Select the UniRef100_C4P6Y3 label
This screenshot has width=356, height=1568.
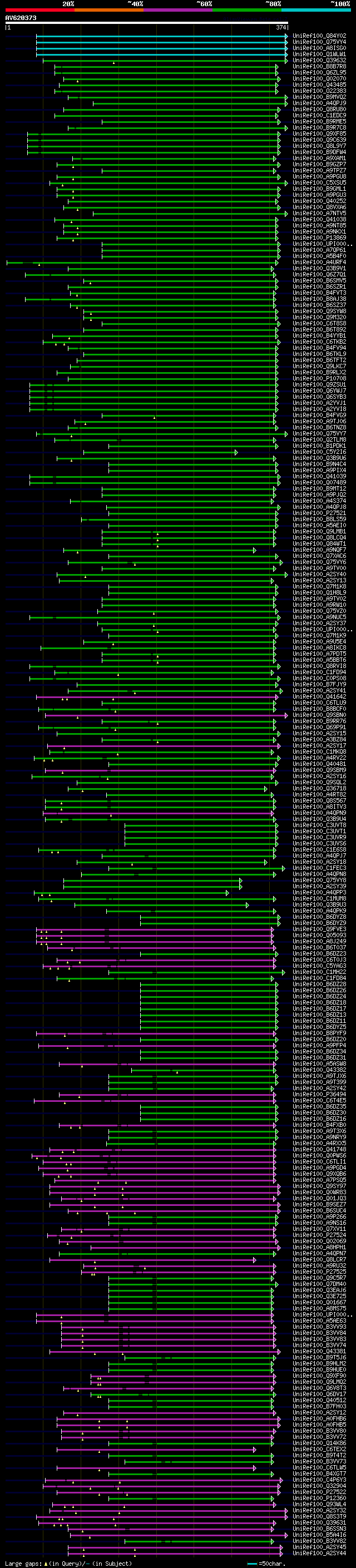tap(319, 1480)
